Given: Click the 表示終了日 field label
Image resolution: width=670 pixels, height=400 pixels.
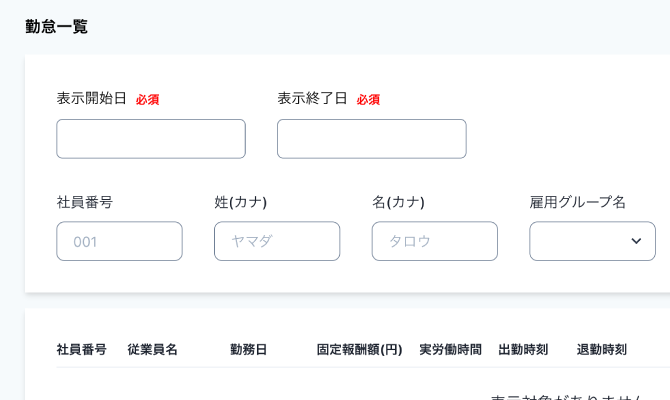Looking at the screenshot, I should [x=312, y=98].
